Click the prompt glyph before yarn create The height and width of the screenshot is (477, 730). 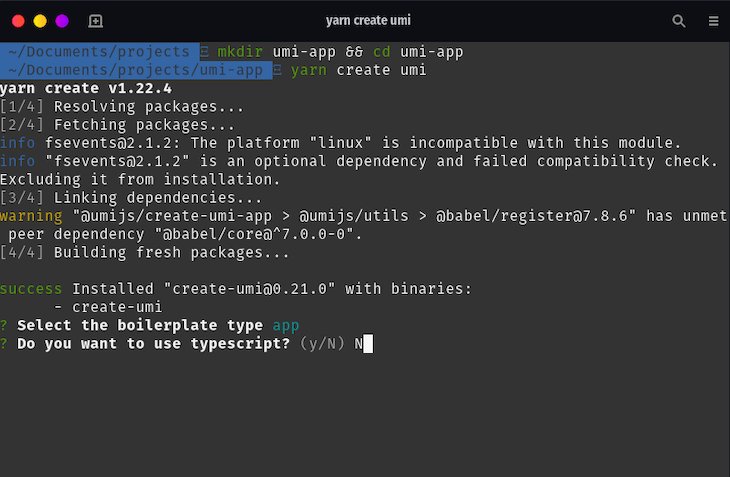(277, 70)
